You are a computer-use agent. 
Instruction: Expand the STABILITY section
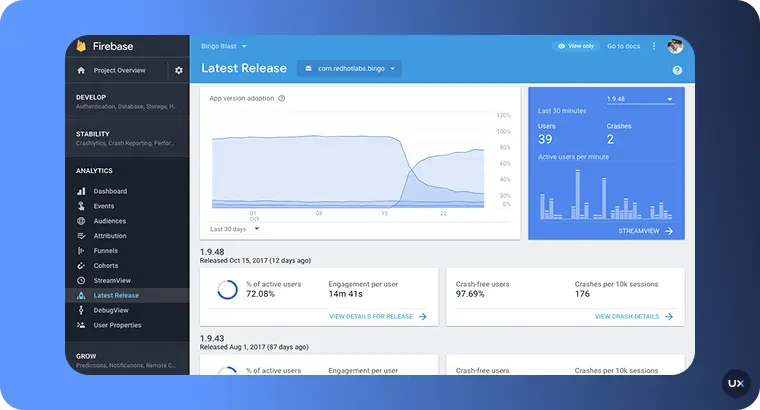127,138
